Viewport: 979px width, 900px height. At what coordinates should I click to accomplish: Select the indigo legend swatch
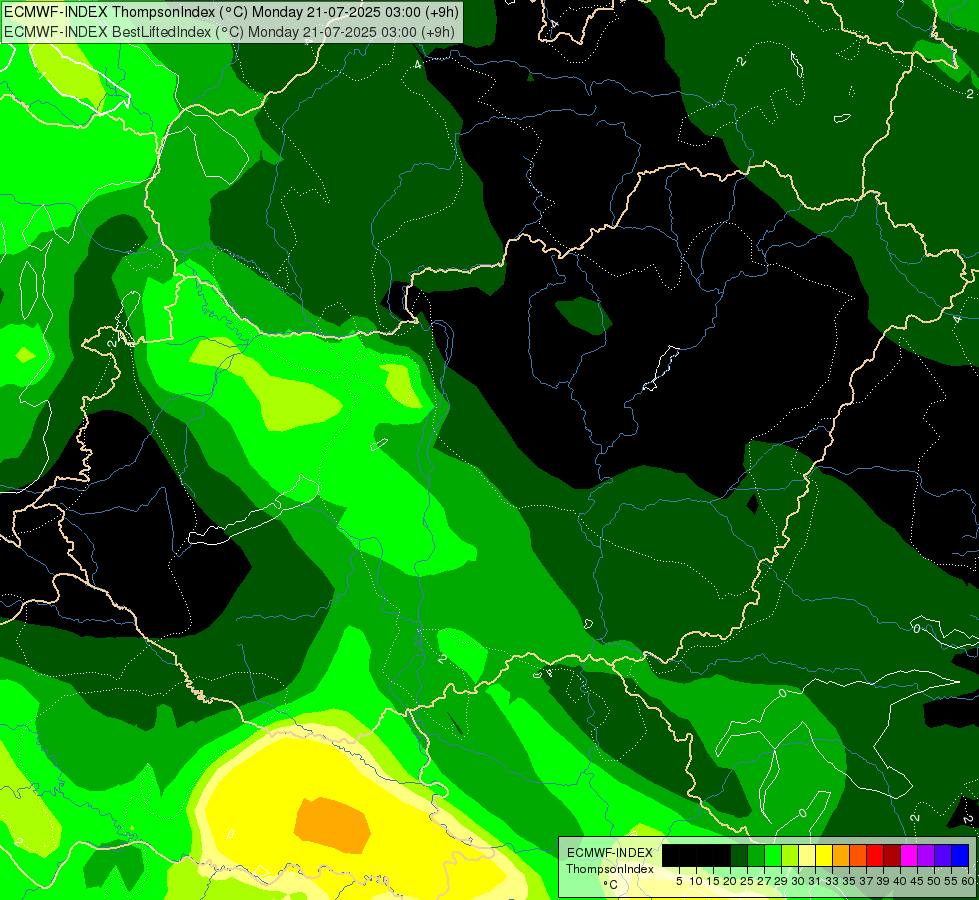[x=943, y=855]
